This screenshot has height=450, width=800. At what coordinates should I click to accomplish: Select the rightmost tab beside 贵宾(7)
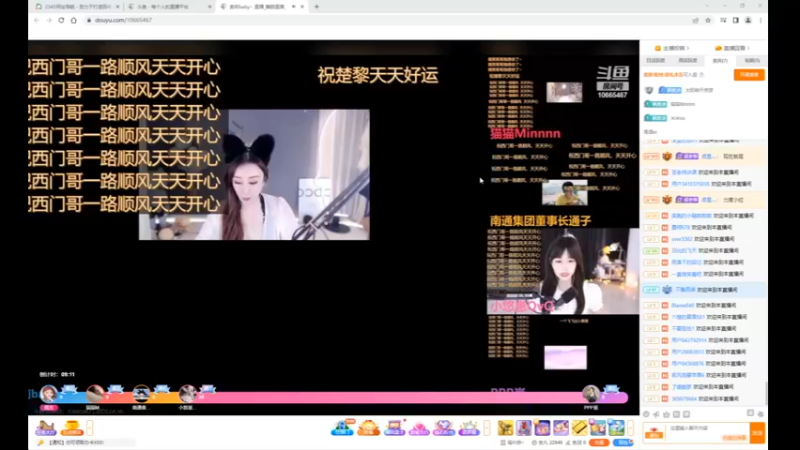(752, 60)
